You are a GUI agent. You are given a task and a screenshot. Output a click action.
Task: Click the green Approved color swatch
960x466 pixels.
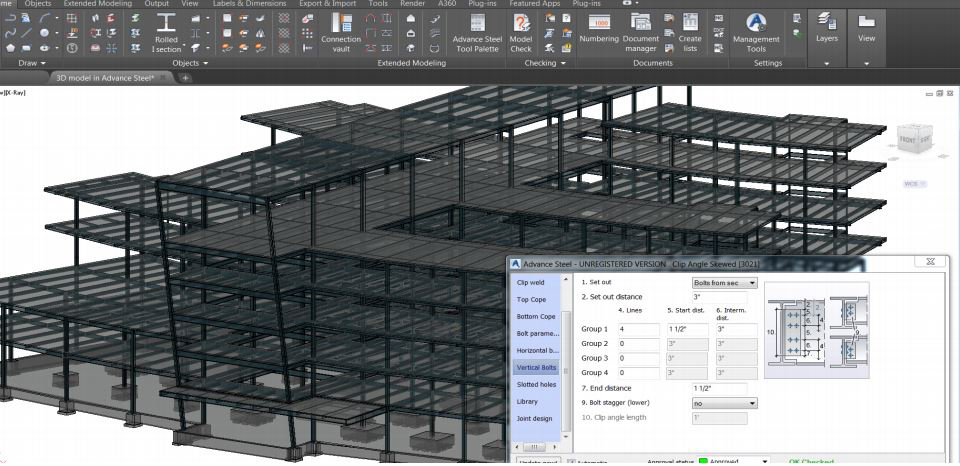(703, 462)
